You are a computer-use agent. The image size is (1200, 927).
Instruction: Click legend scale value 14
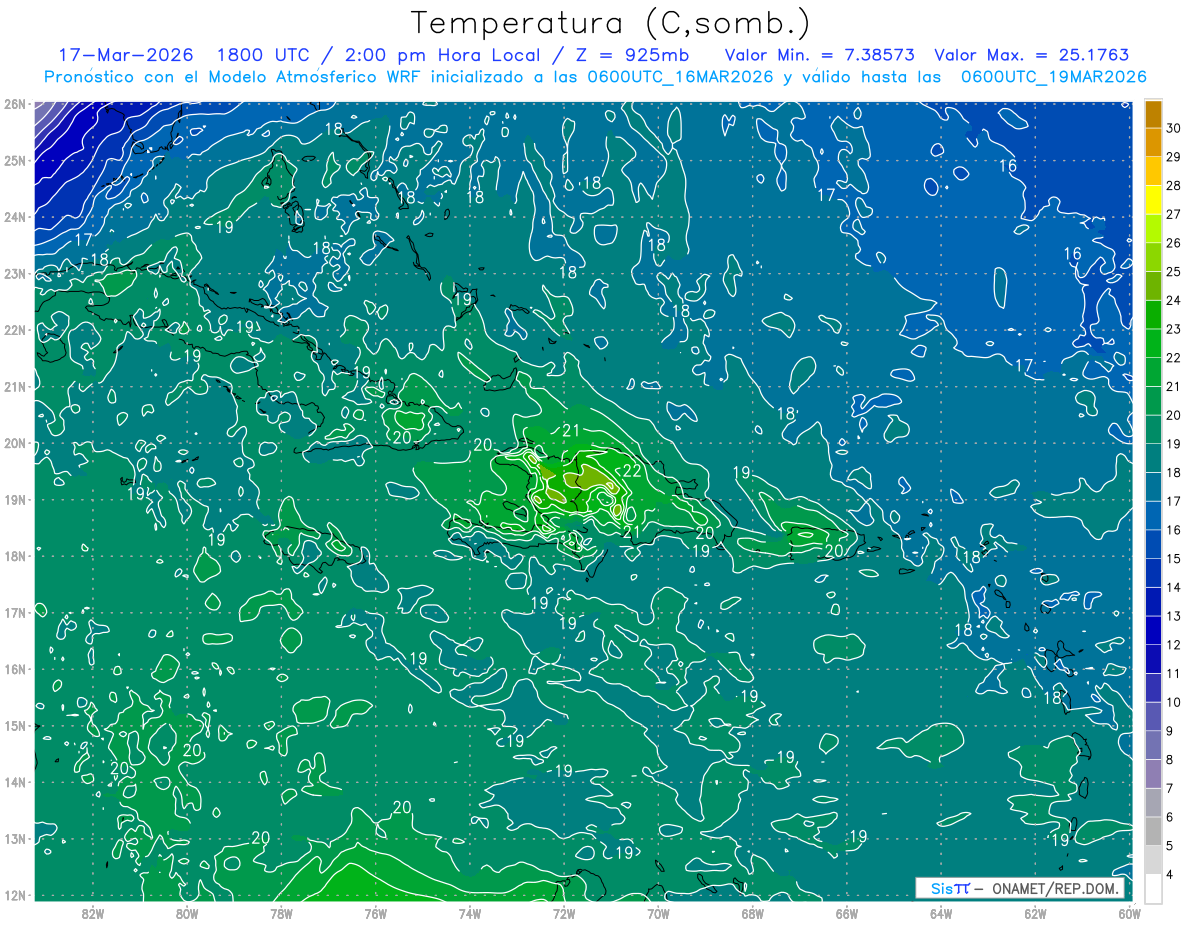coord(1173,587)
